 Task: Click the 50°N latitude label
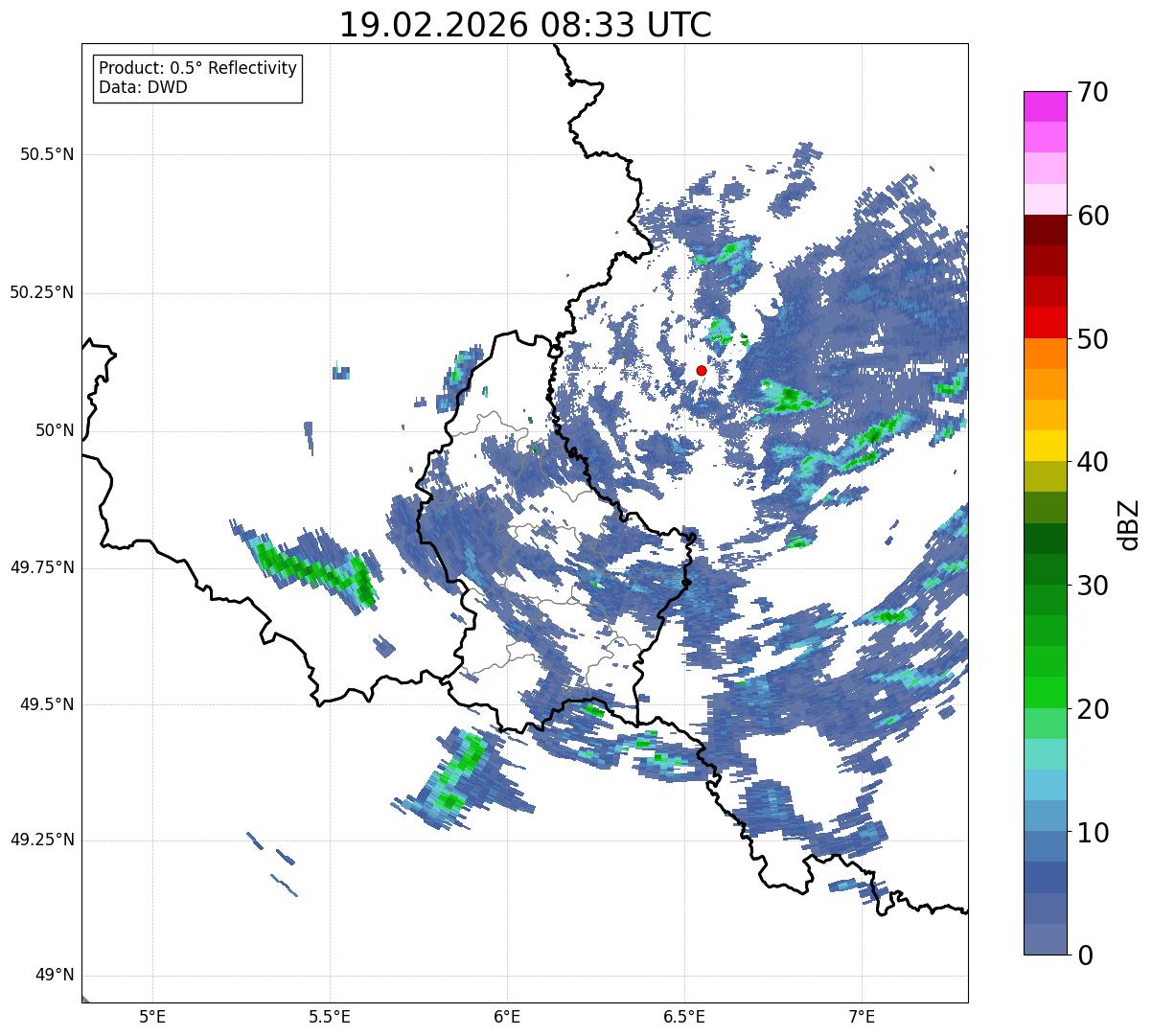coord(54,430)
